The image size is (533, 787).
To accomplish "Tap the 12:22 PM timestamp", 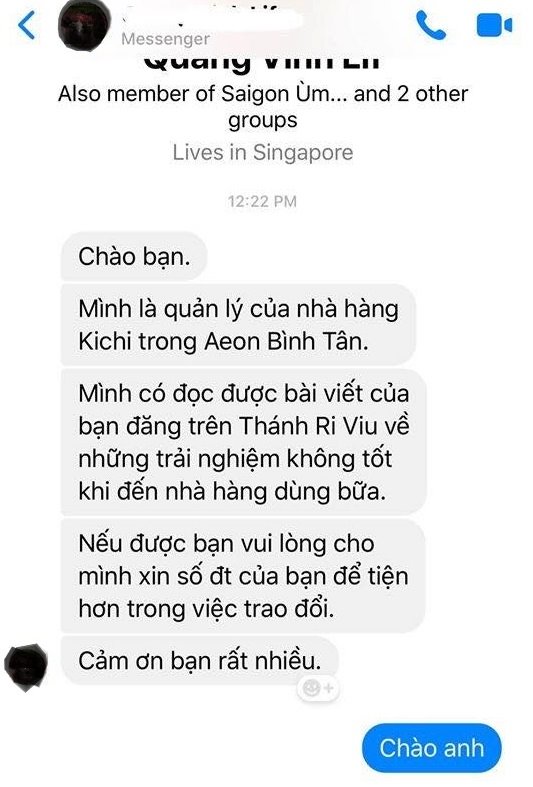I will [x=262, y=201].
